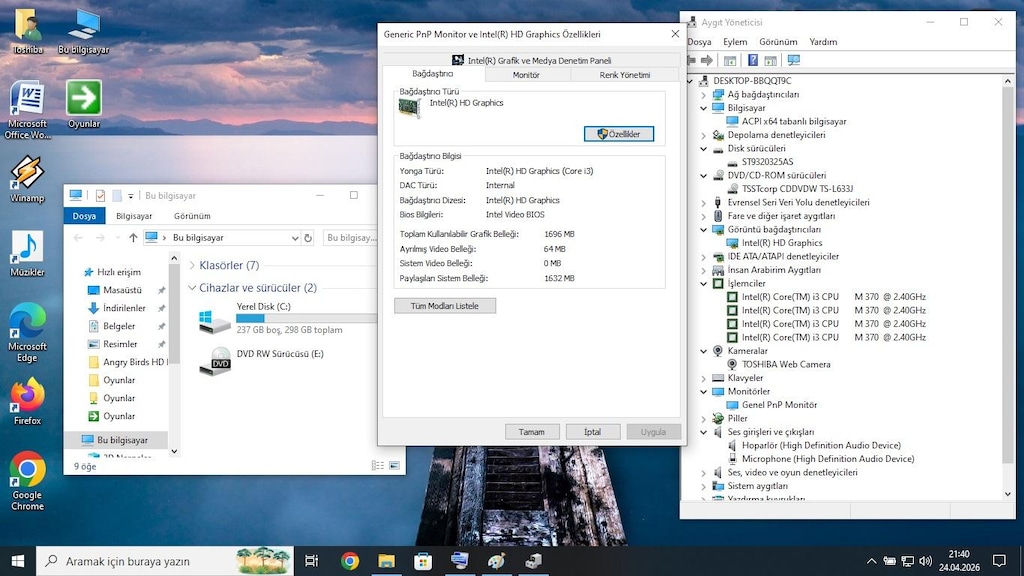Viewport: 1024px width, 576px height.
Task: Click Tamam button
Action: (532, 432)
